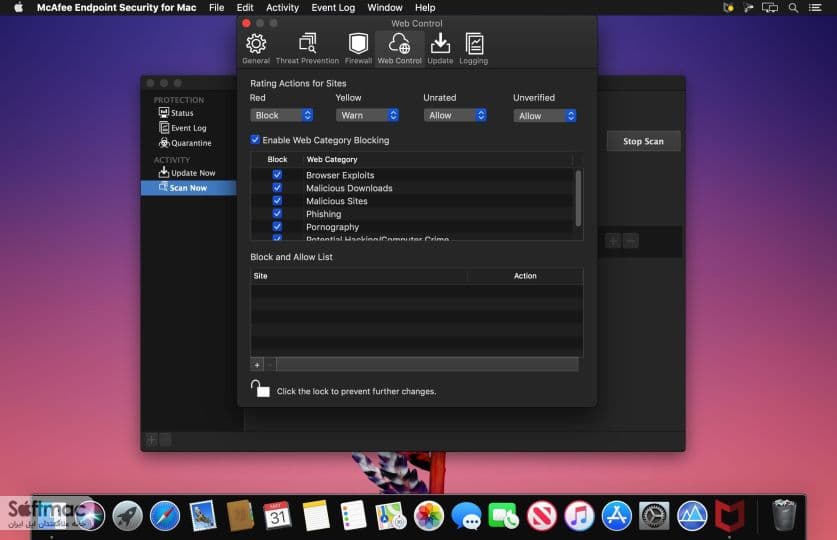Open the Edit menu
The image size is (837, 540).
click(244, 7)
